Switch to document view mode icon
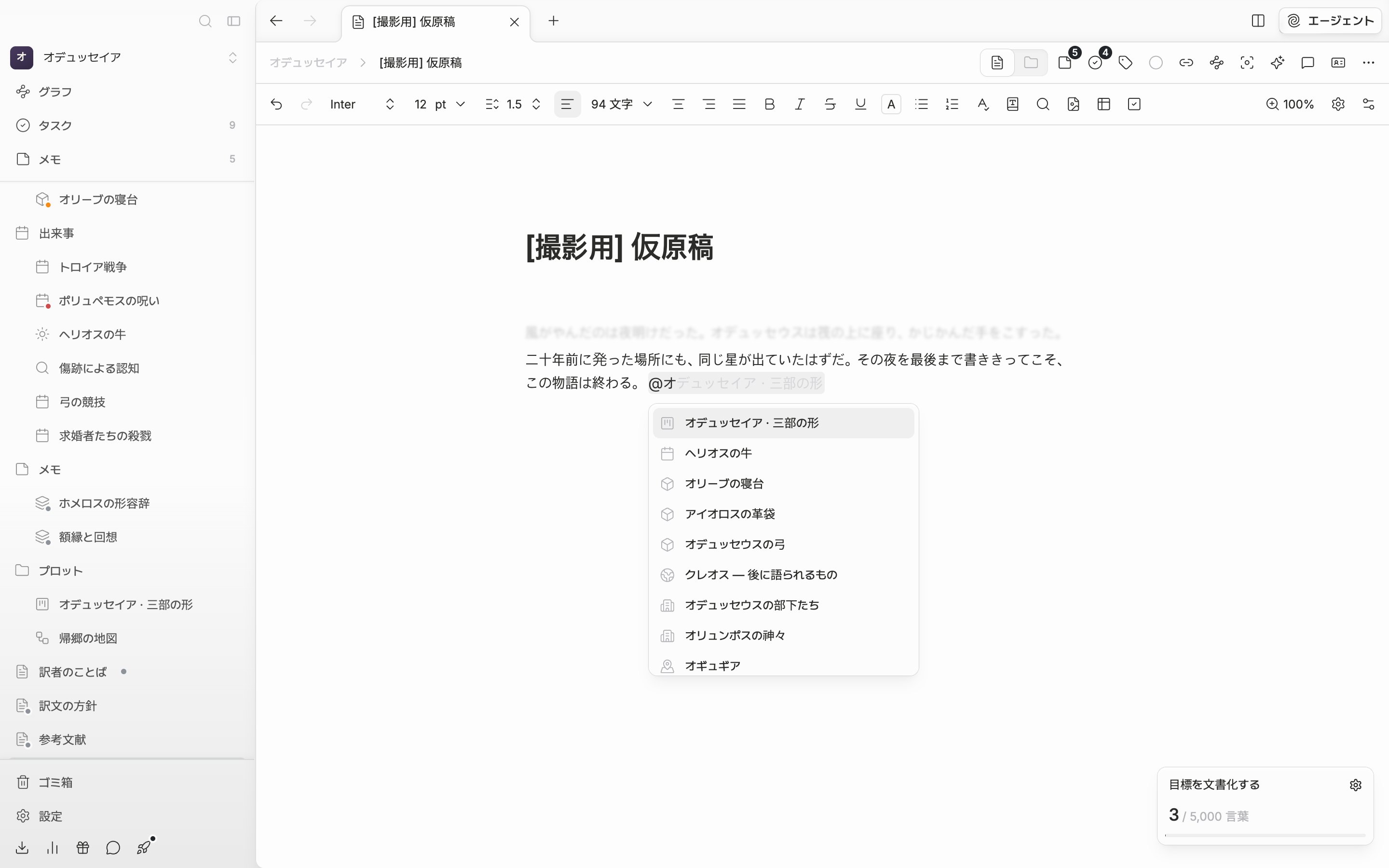Image resolution: width=1389 pixels, height=868 pixels. pyautogui.click(x=997, y=63)
